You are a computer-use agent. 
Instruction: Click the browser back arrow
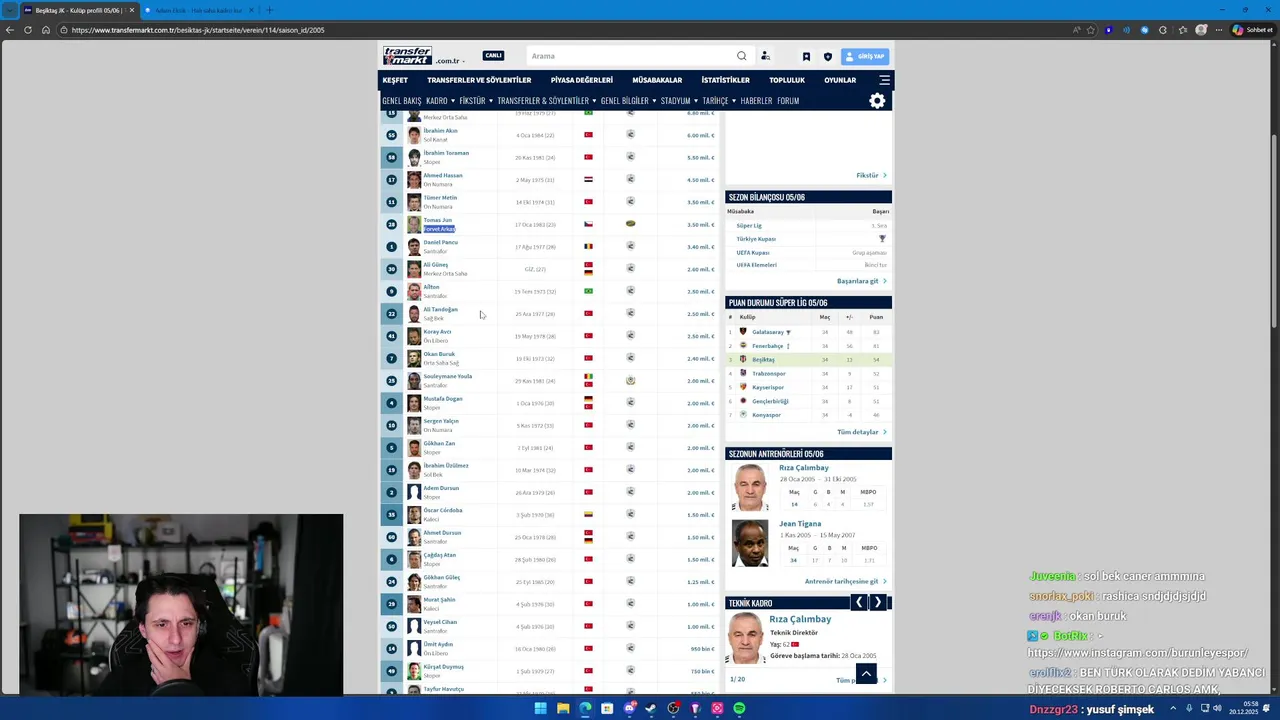tap(10, 30)
